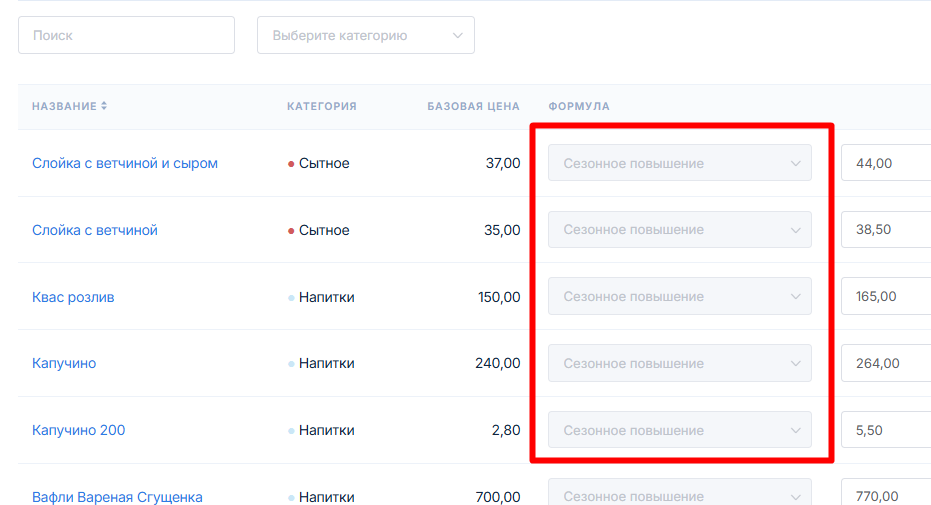Focus the price input showing 5,50
The width and height of the screenshot is (931, 505).
(x=885, y=431)
